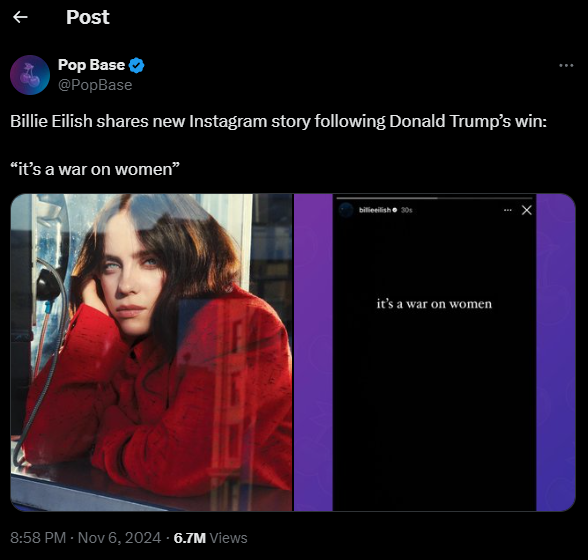
Task: Open the Instagram story screenshot image
Action: pos(435,352)
